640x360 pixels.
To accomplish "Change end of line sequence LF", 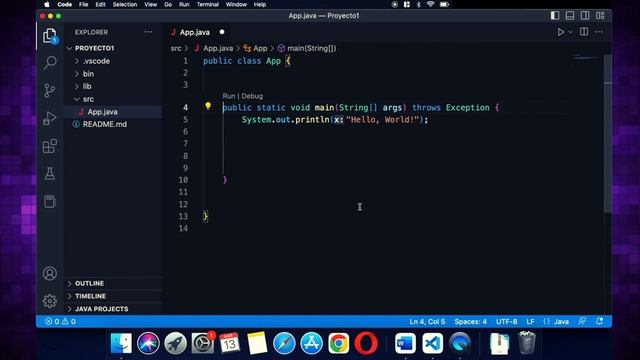I will coord(530,321).
